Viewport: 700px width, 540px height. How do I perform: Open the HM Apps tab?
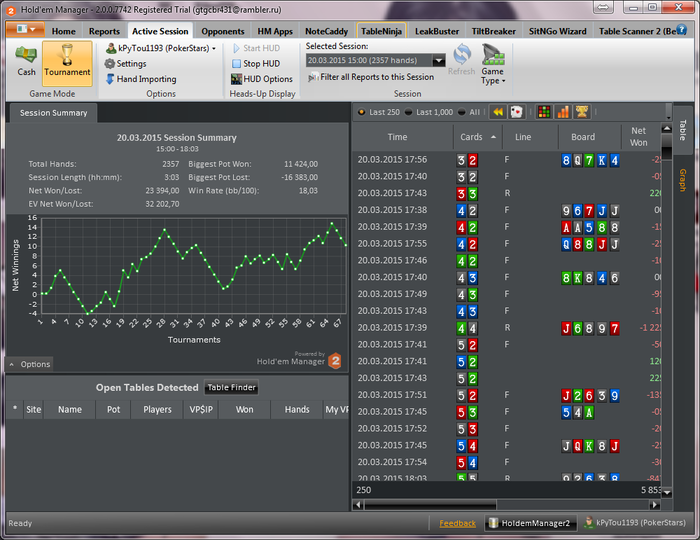pyautogui.click(x=275, y=31)
